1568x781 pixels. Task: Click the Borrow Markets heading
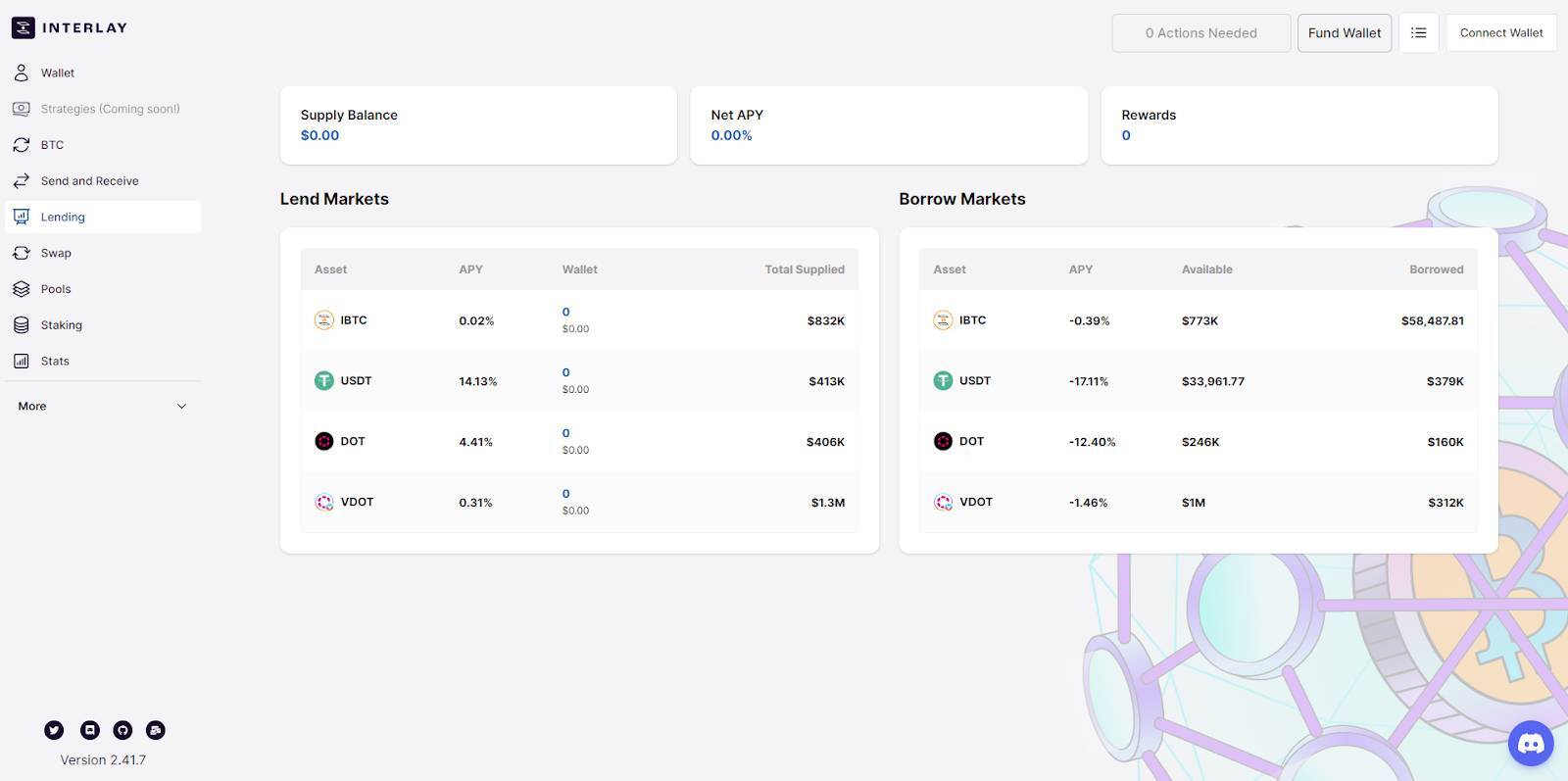coord(962,199)
